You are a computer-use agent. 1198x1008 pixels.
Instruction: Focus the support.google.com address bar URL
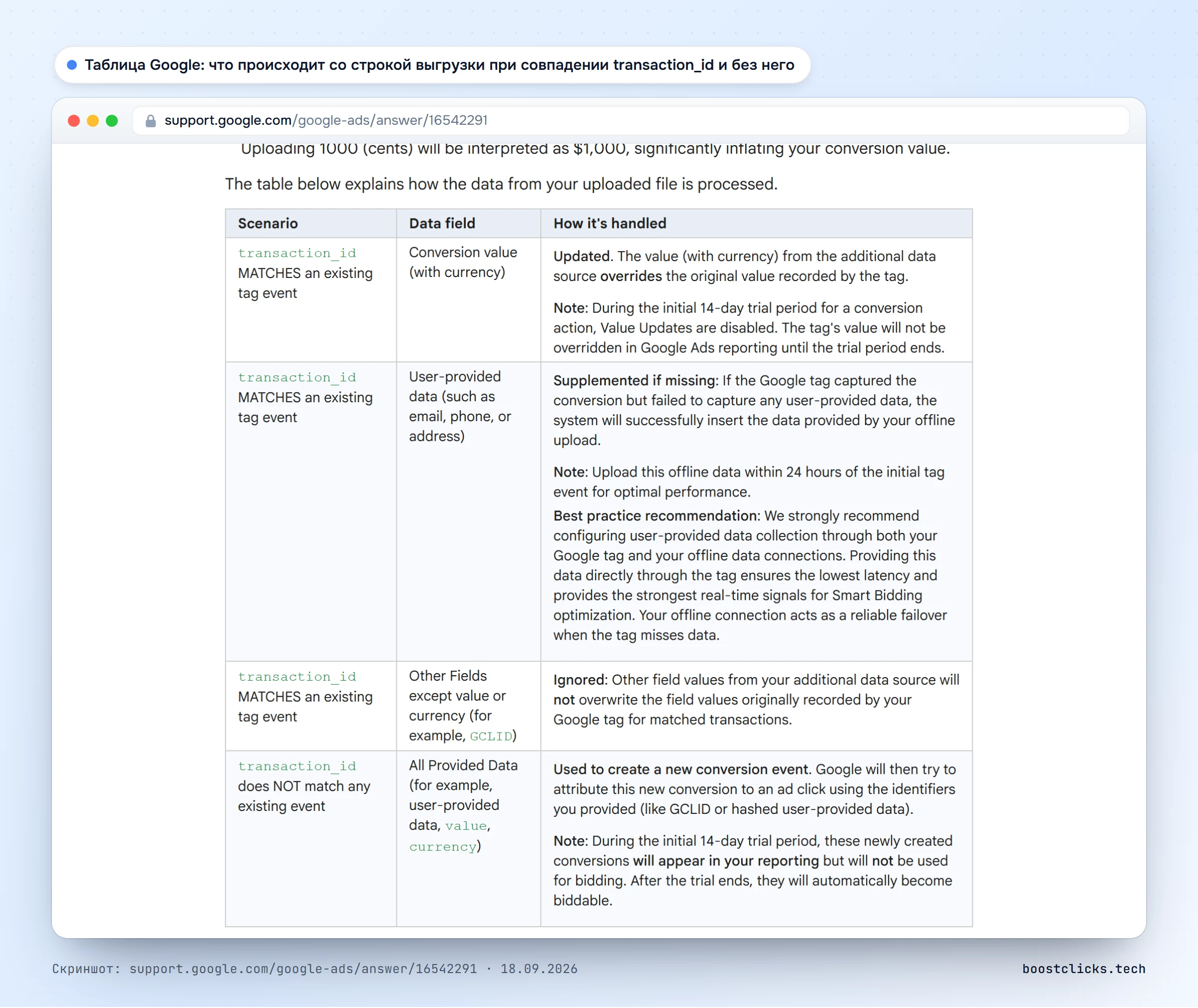pos(631,121)
